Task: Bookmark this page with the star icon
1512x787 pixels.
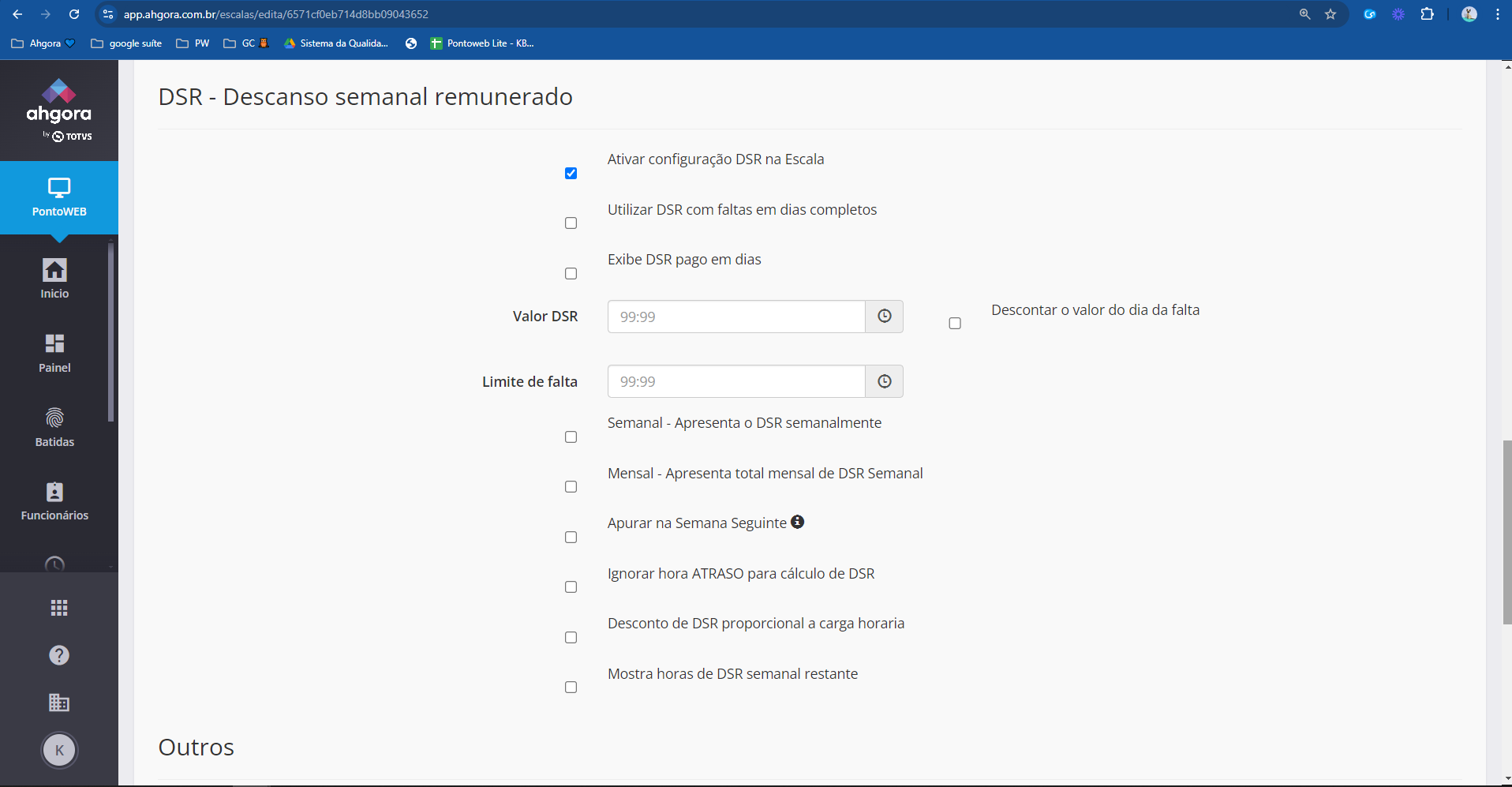Action: pyautogui.click(x=1330, y=14)
